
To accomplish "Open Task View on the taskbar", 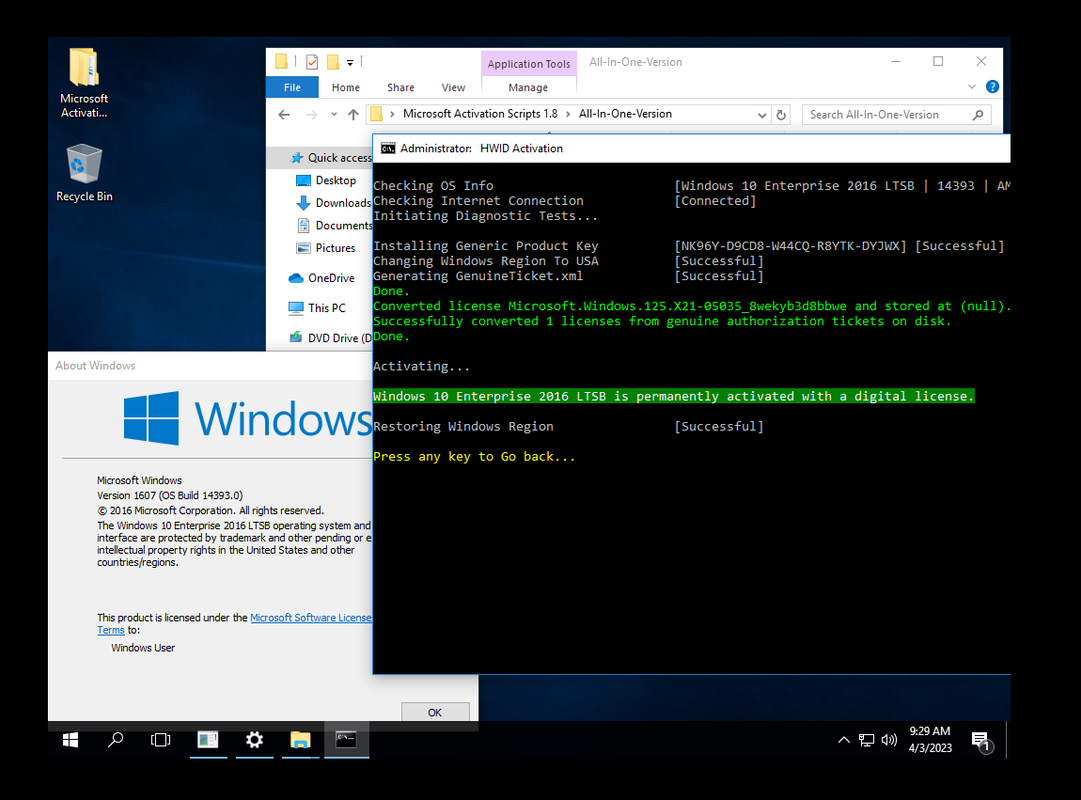I will (x=161, y=740).
